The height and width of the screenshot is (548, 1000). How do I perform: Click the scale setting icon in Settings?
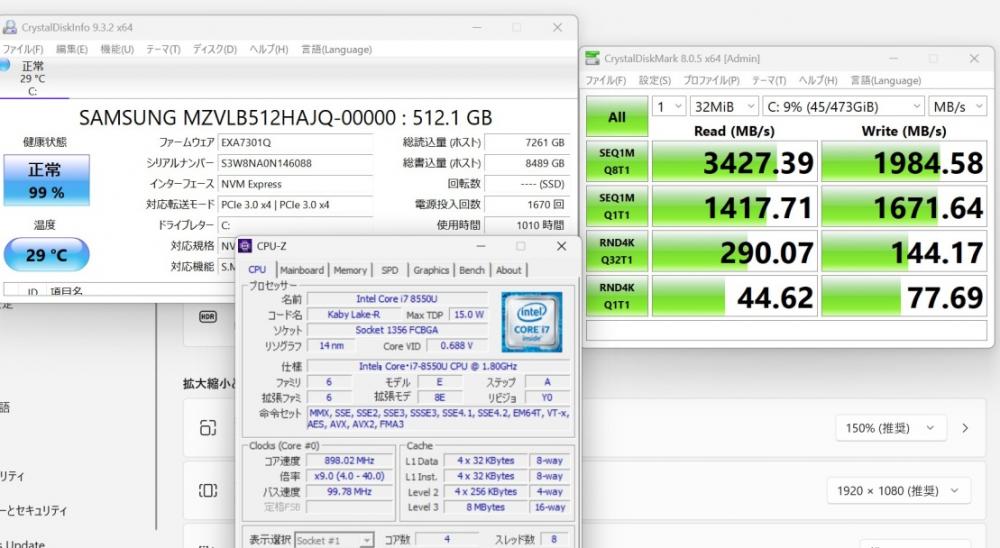[208, 427]
